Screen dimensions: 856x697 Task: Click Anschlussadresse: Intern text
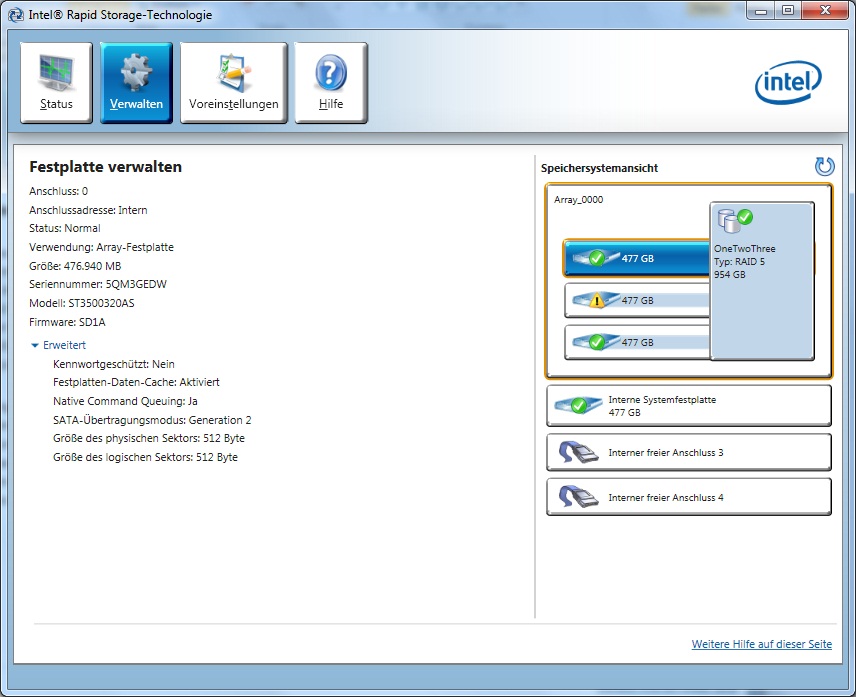pyautogui.click(x=88, y=210)
